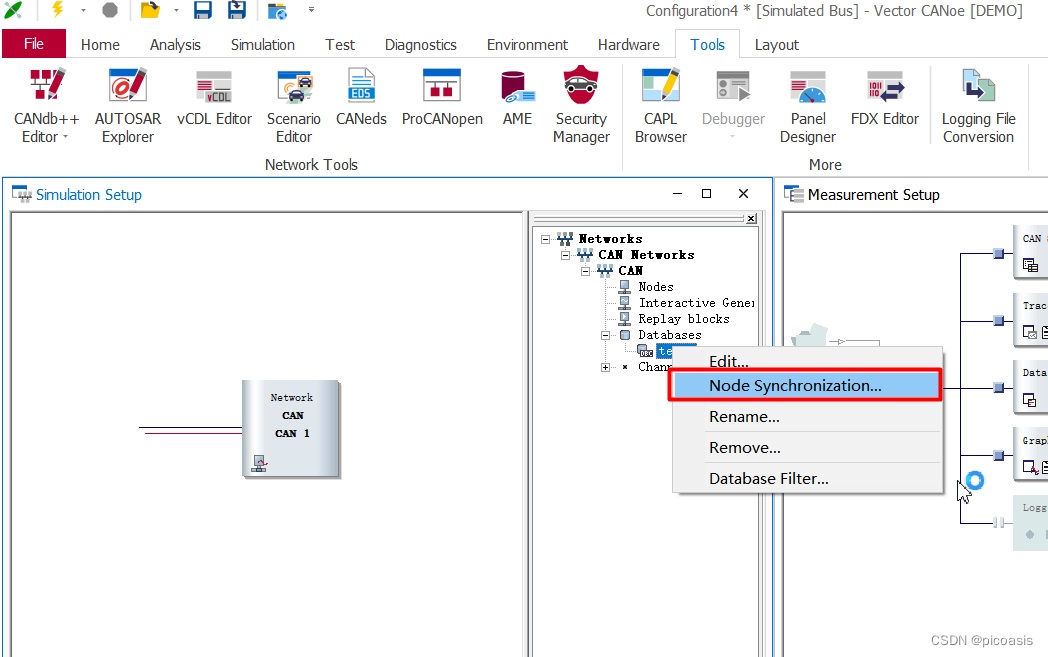Open the CAPL Browser
The image size is (1048, 657).
[x=660, y=106]
